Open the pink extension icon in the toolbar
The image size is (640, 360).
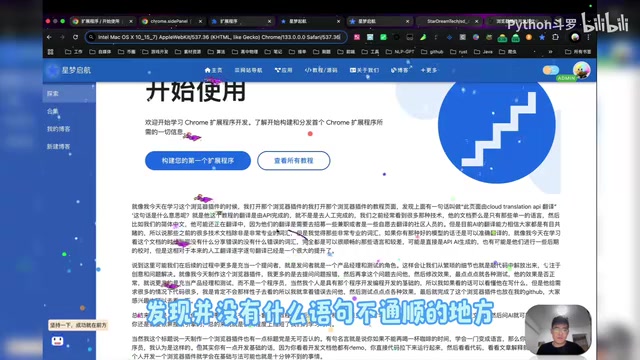coord(357,37)
